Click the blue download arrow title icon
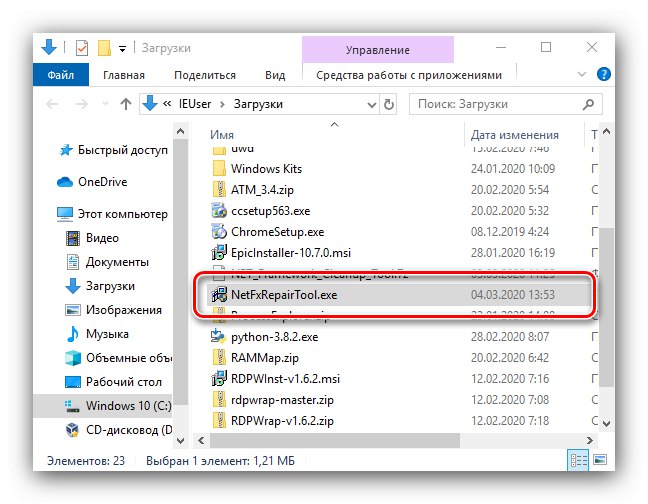This screenshot has height=504, width=648. 49,47
